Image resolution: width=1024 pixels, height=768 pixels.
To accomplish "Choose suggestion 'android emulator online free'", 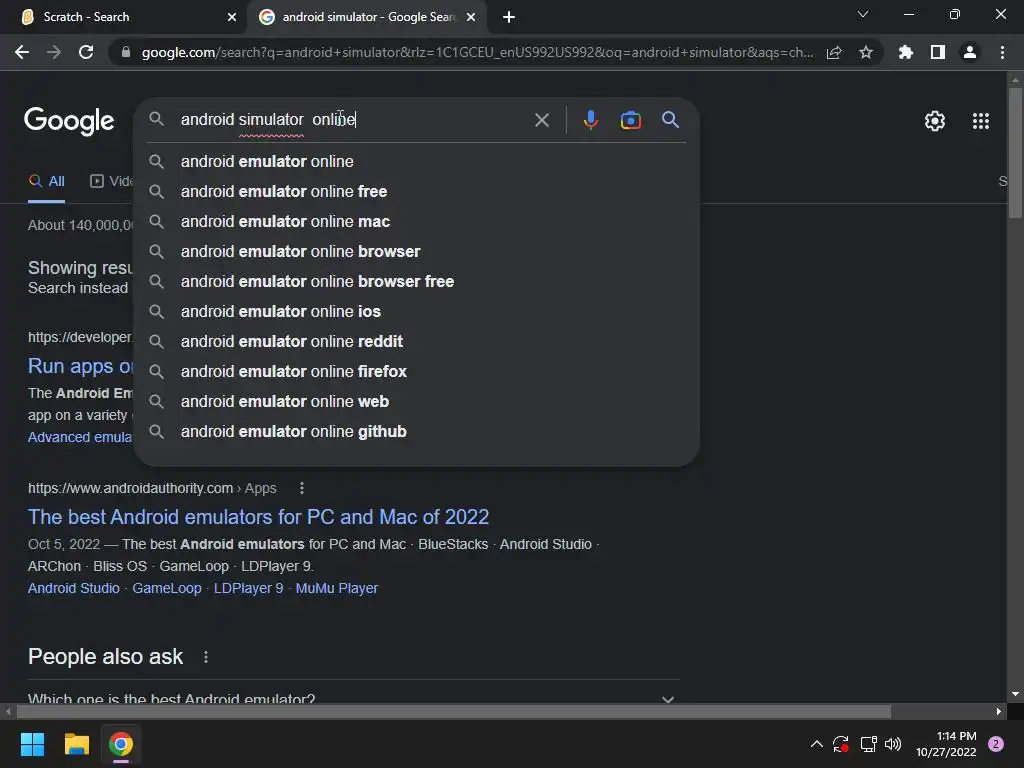I will click(x=417, y=191).
